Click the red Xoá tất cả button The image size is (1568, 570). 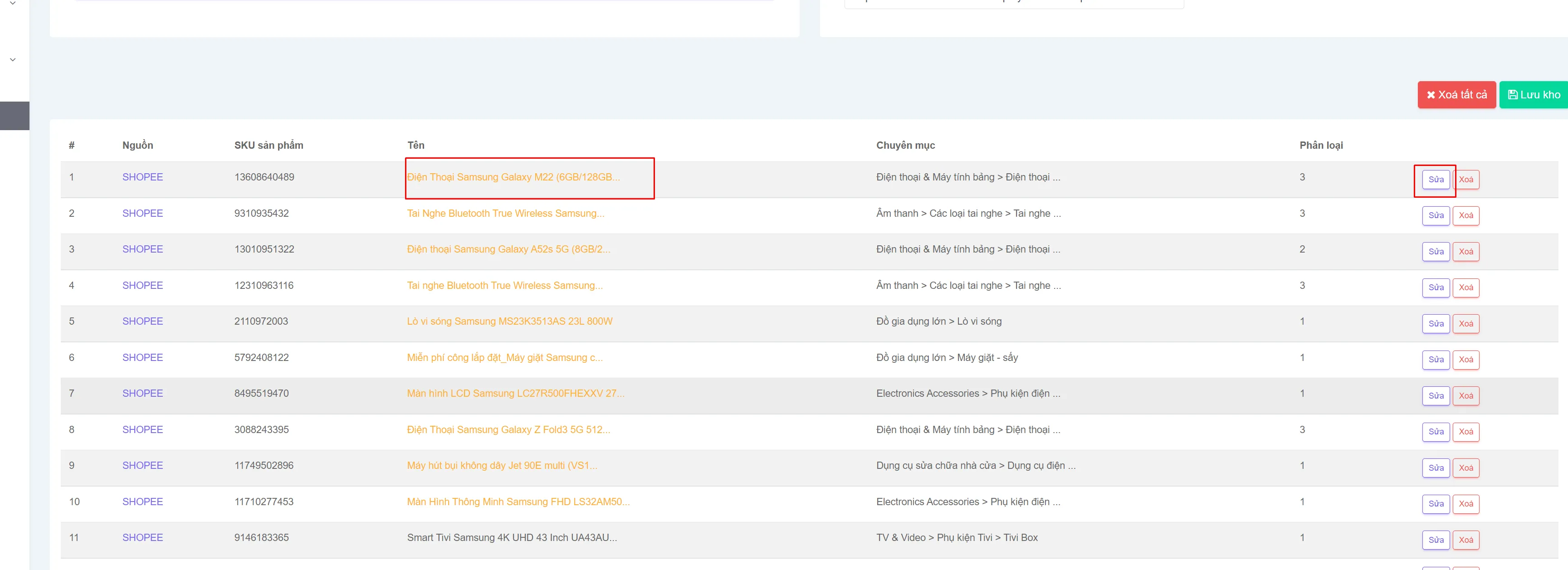click(1456, 95)
